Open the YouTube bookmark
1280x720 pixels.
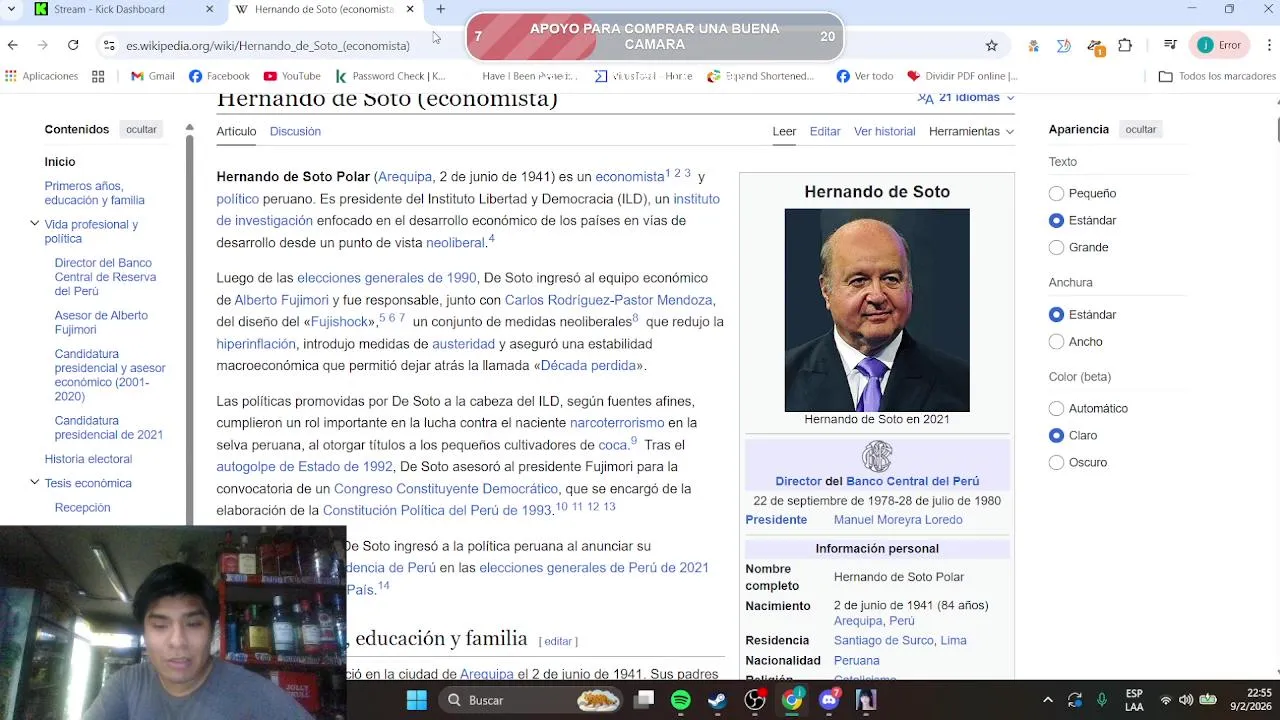[x=292, y=76]
